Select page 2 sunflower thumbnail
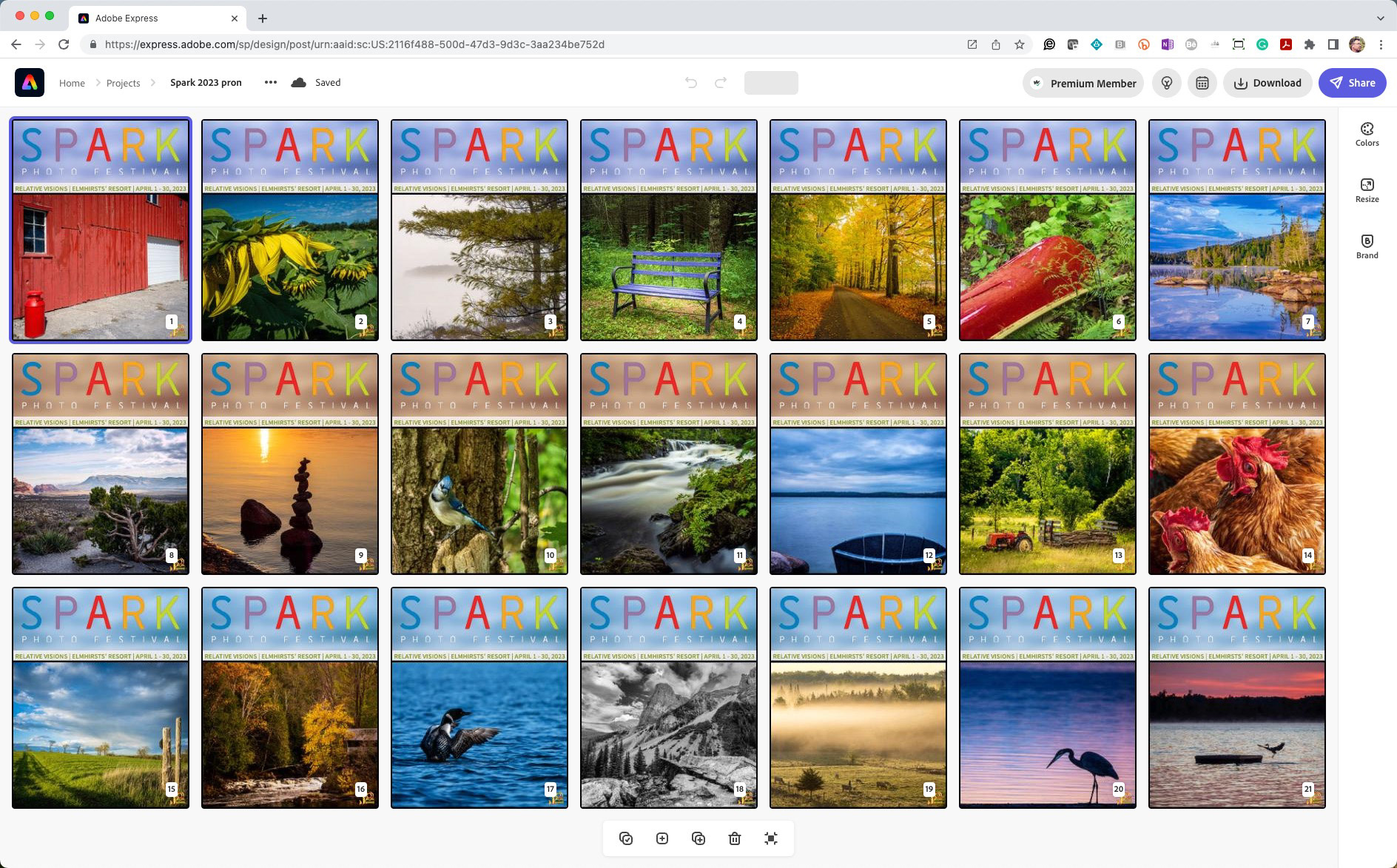This screenshot has height=868, width=1397. [290, 230]
